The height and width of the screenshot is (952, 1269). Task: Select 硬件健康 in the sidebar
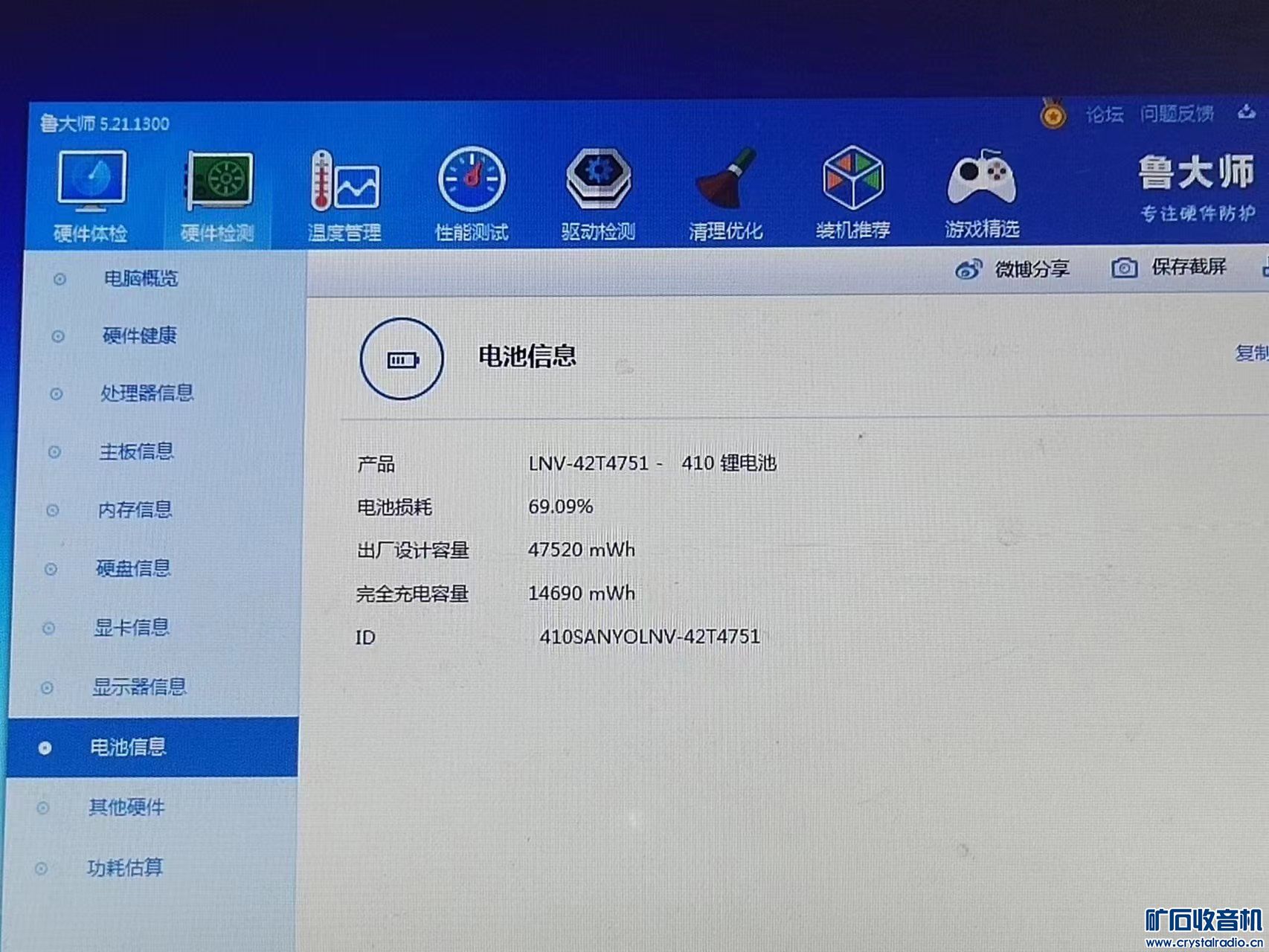(139, 335)
